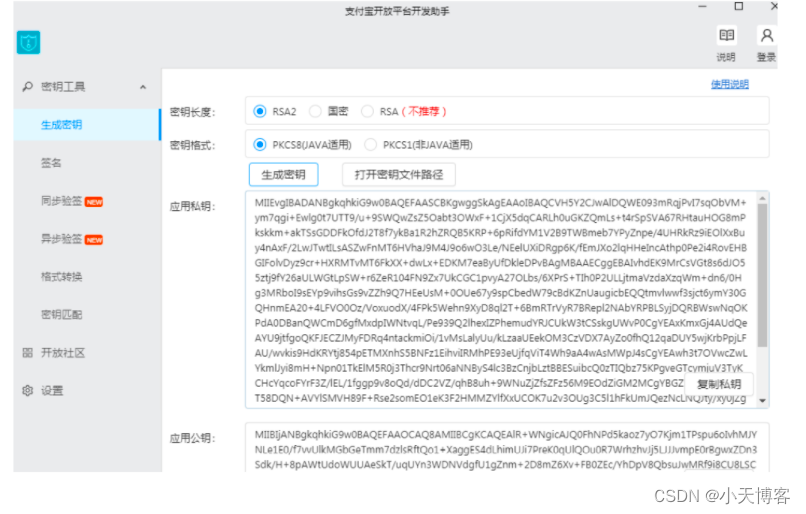Click the 开放社区 grid icon
Viewport: 806px width, 514px height.
pos(28,353)
